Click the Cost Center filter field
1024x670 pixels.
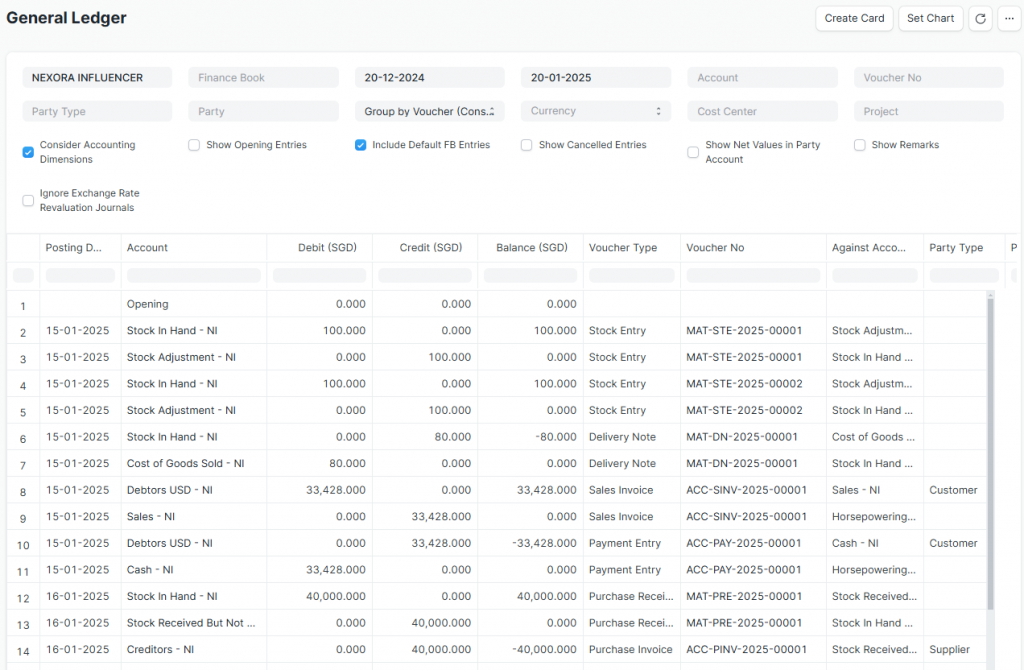click(x=762, y=111)
